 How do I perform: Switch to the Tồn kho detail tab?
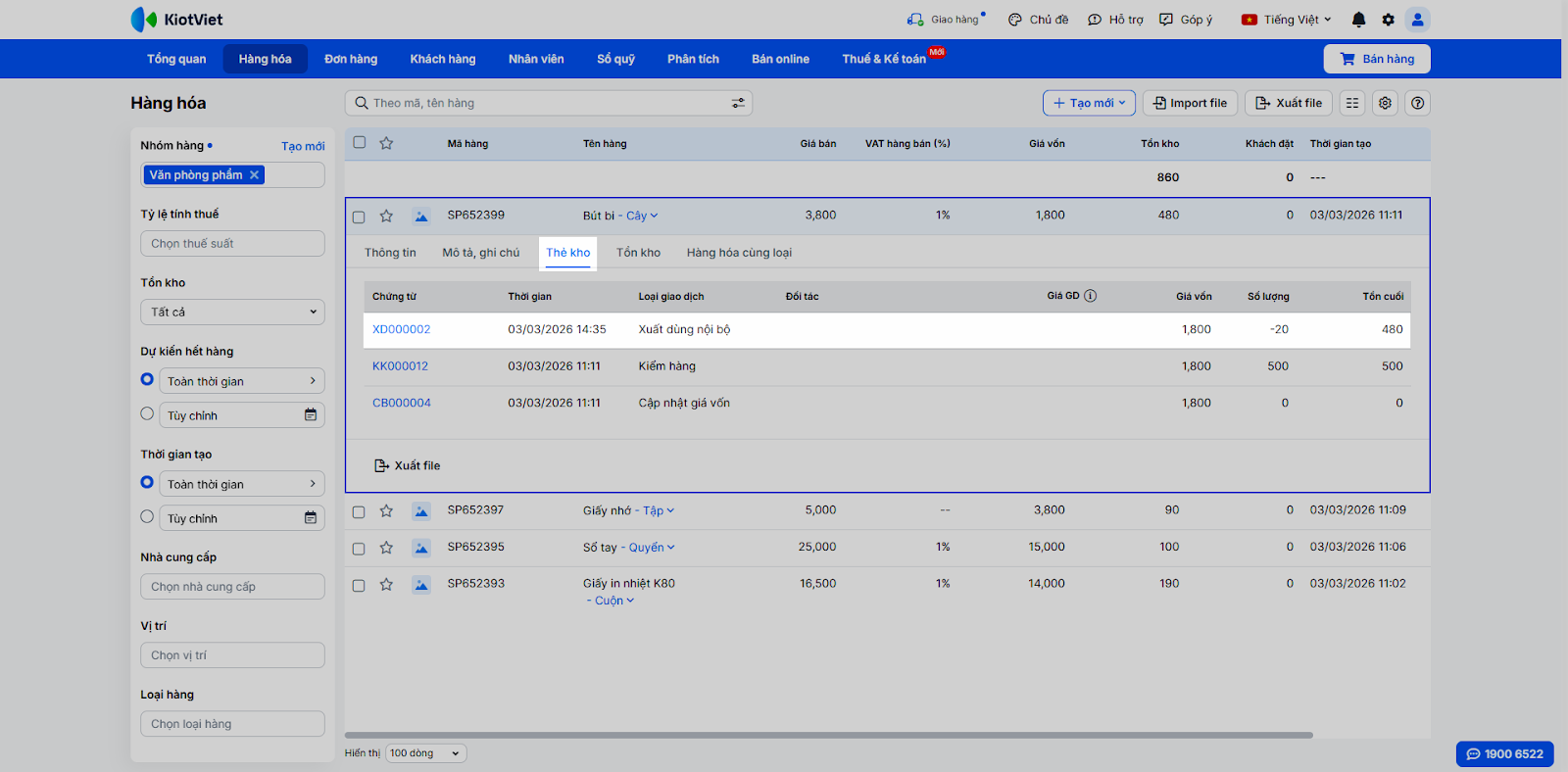[638, 253]
